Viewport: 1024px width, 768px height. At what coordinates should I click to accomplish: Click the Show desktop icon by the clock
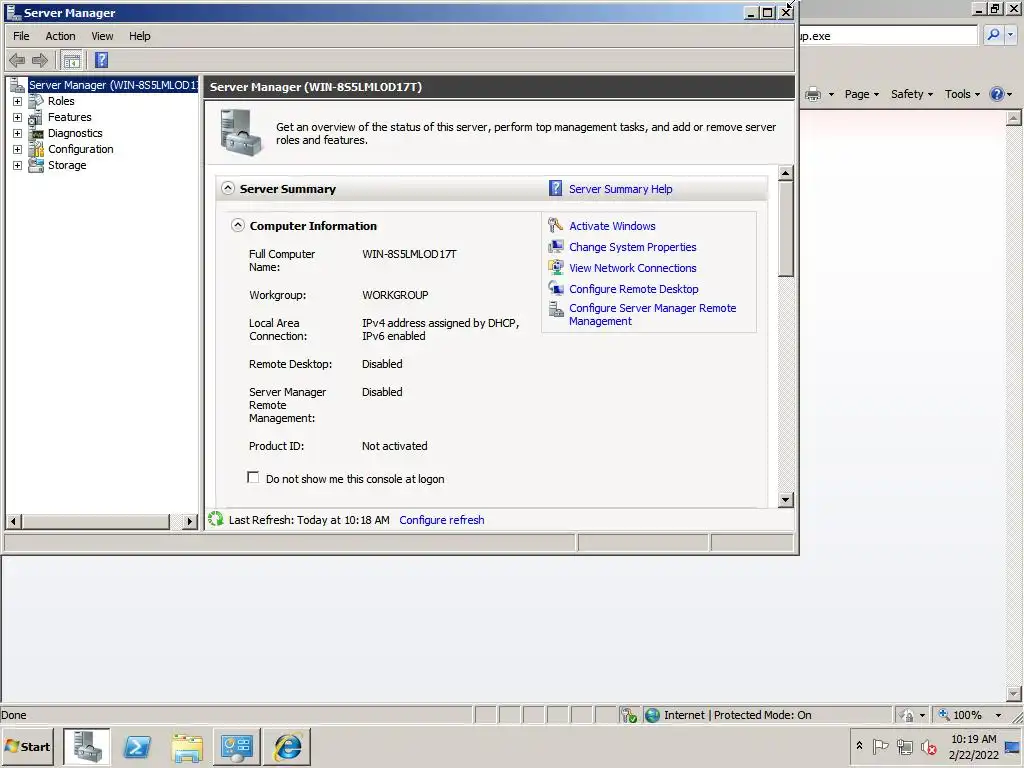[1013, 746]
